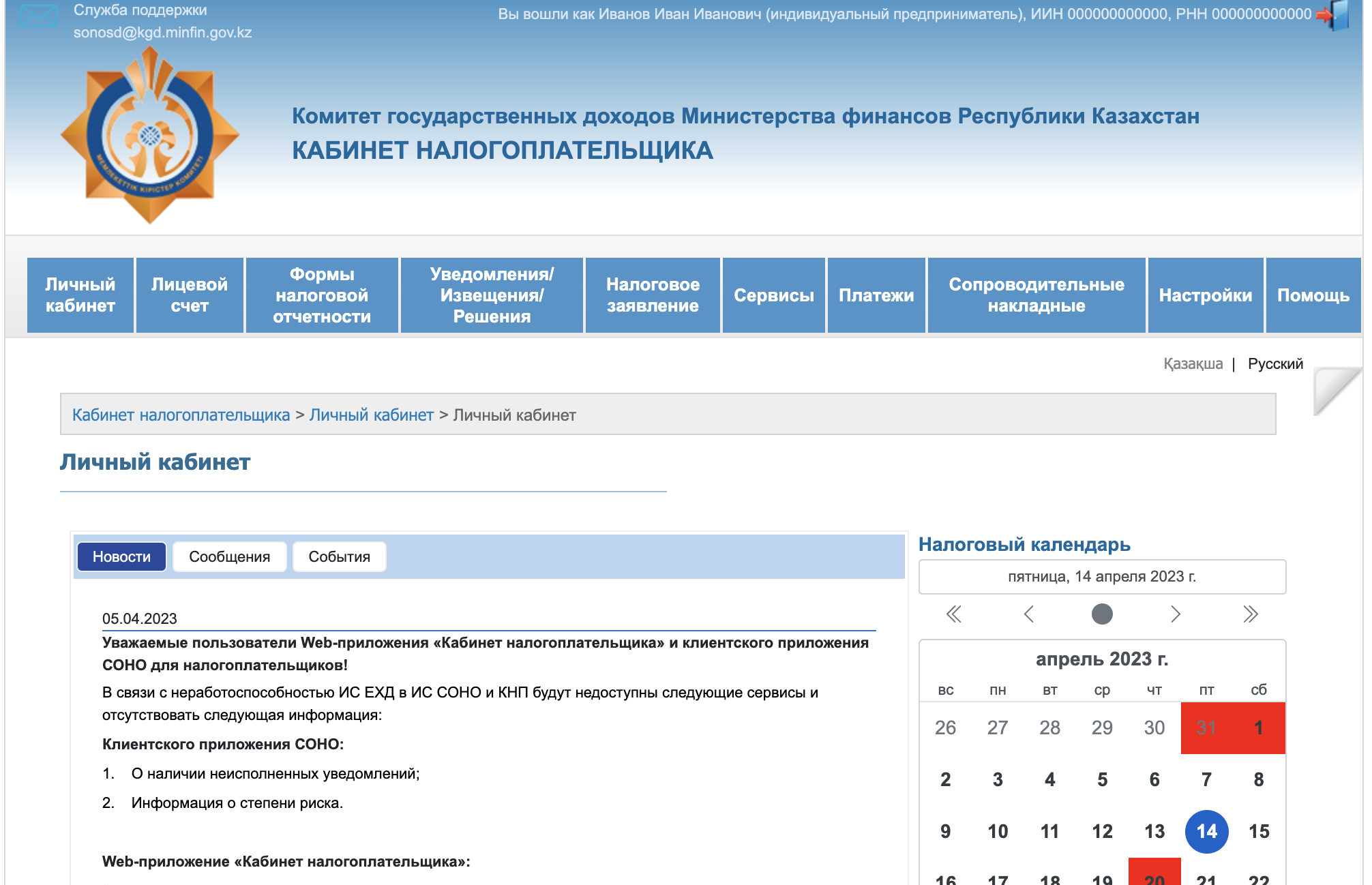
Task: Click the State Revenue Committee emblem logo
Action: click(x=150, y=136)
